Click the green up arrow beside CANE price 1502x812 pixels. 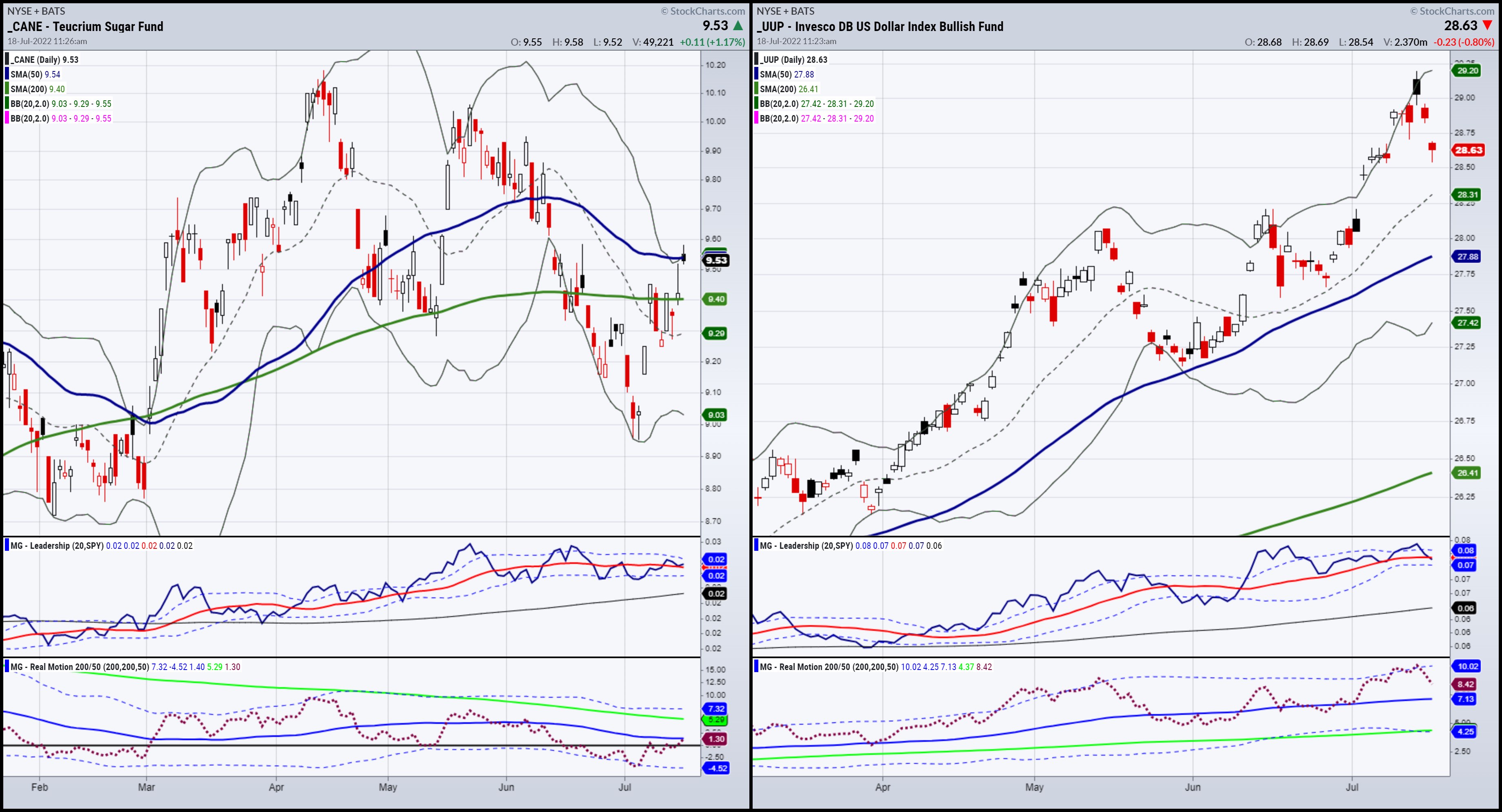tap(738, 26)
